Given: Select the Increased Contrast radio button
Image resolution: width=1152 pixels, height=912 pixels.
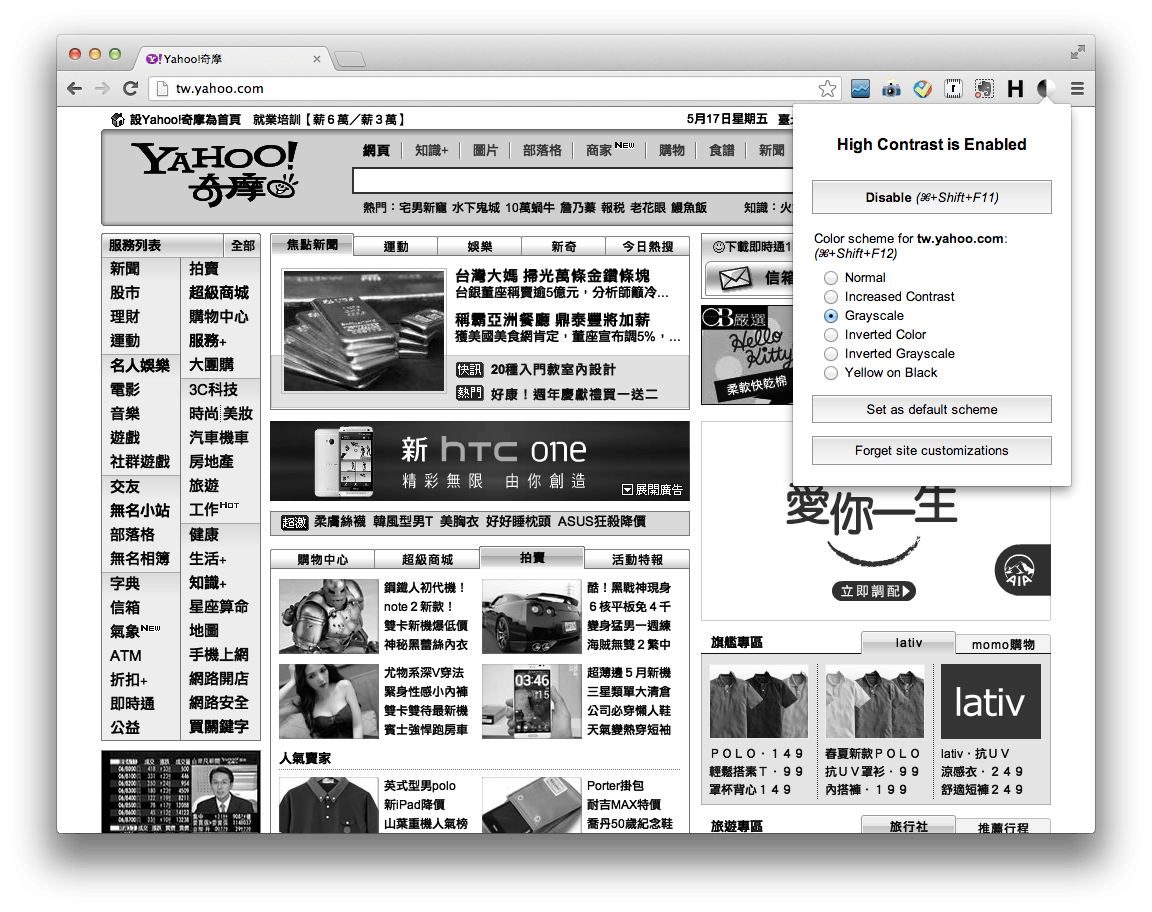Looking at the screenshot, I should tap(831, 297).
